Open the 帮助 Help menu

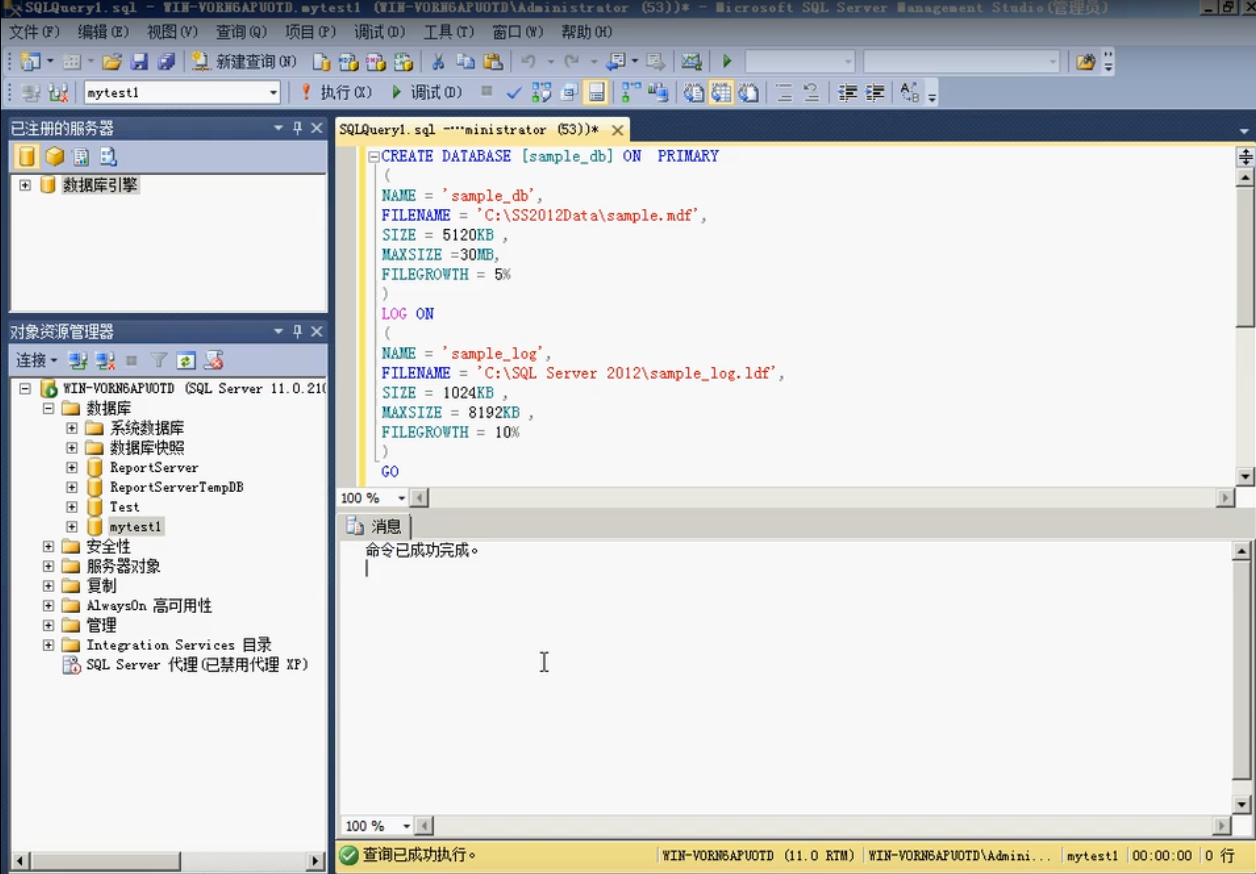point(586,32)
